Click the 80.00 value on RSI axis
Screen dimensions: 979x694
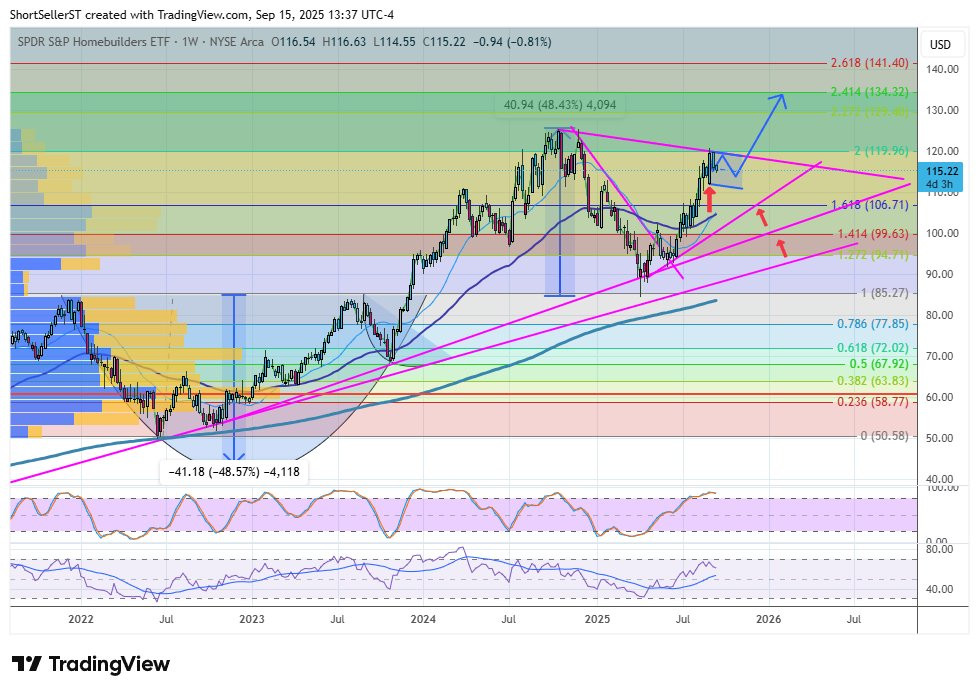939,549
